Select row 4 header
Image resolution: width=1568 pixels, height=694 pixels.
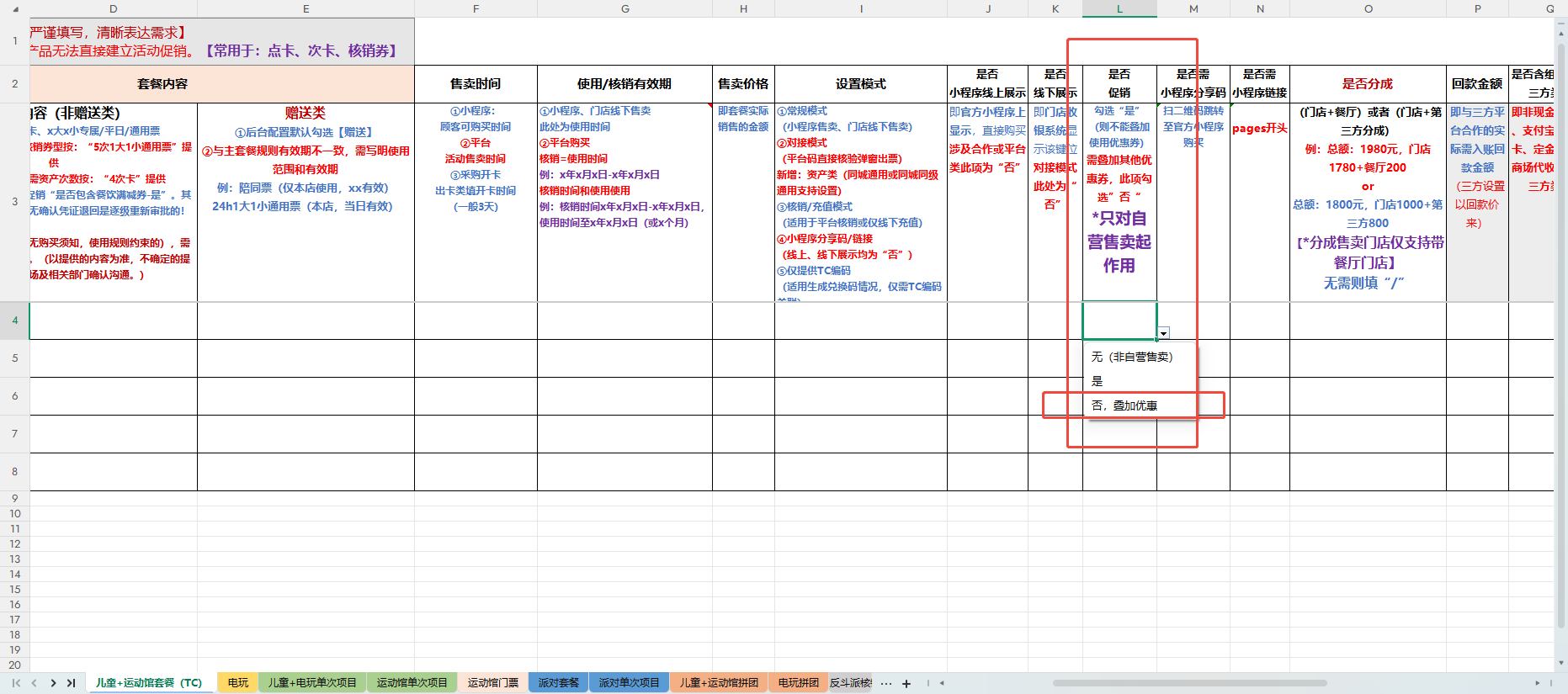click(15, 321)
